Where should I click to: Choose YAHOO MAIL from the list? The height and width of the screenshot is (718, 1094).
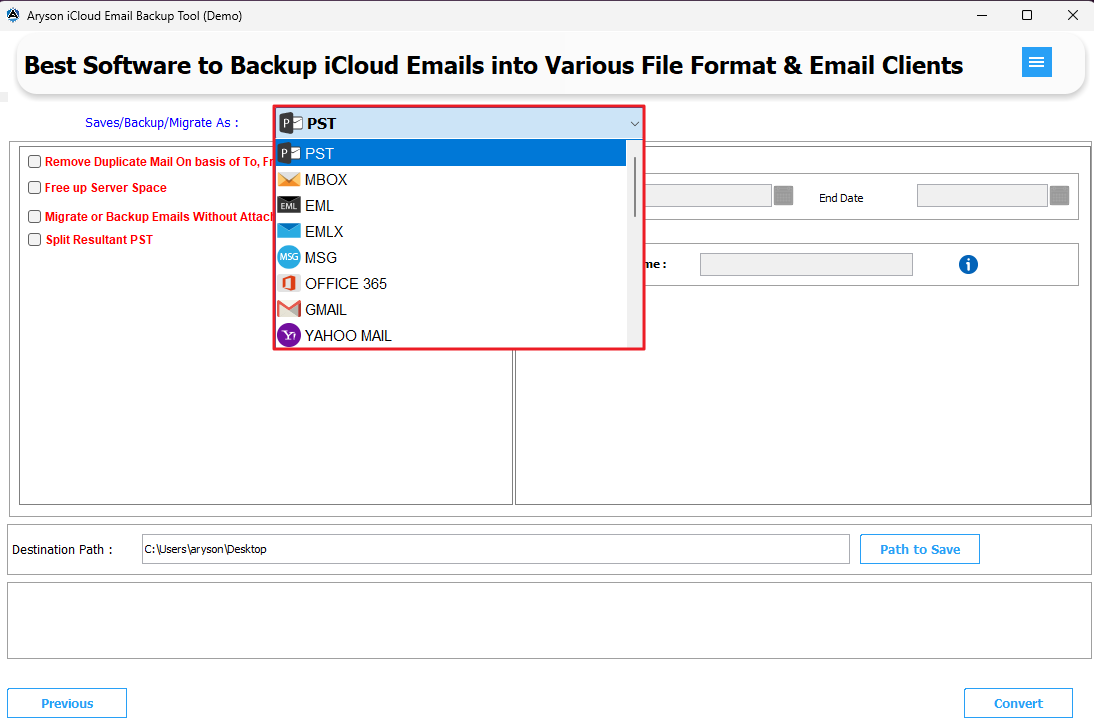click(451, 336)
